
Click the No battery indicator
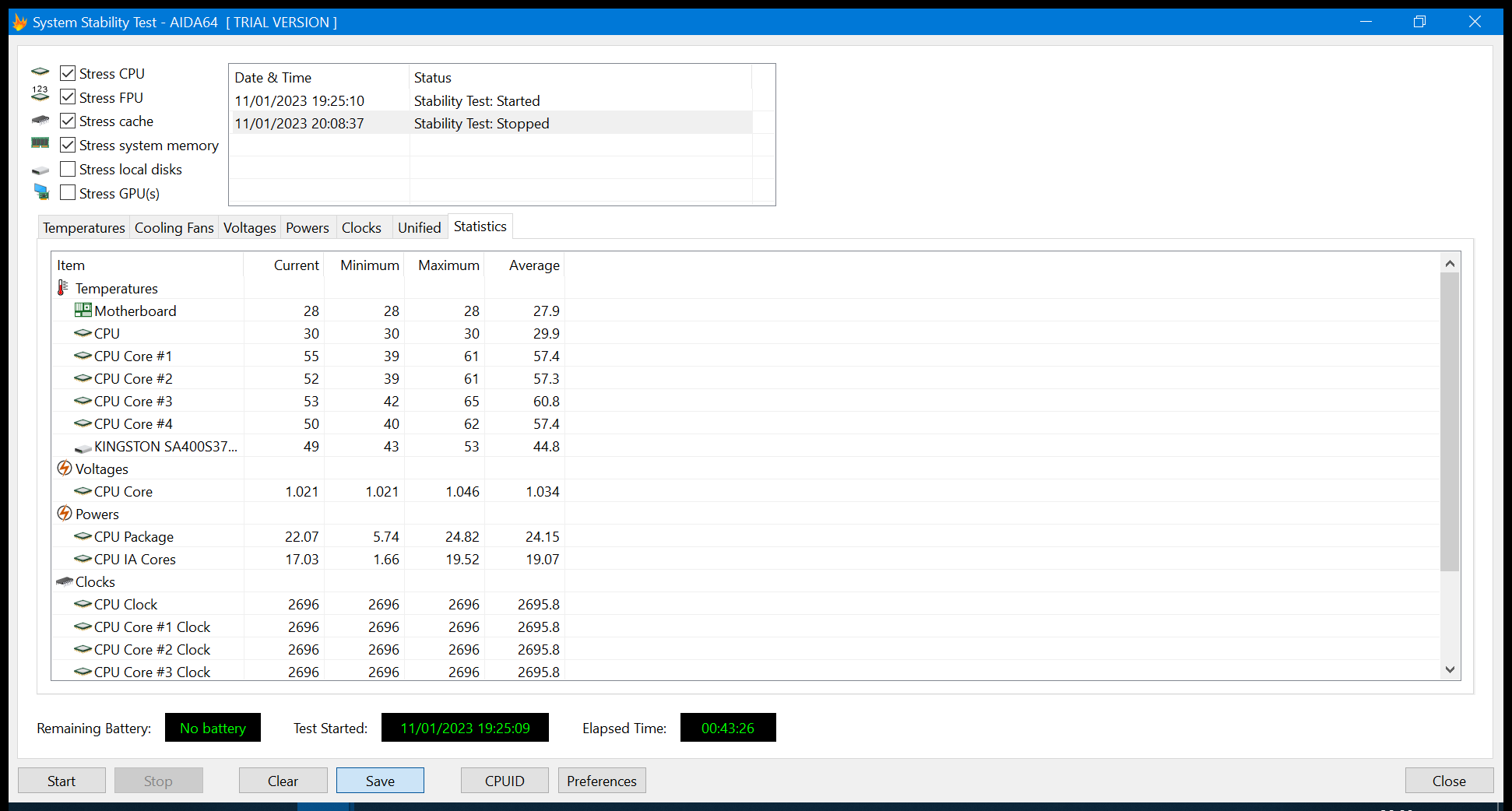[x=213, y=728]
